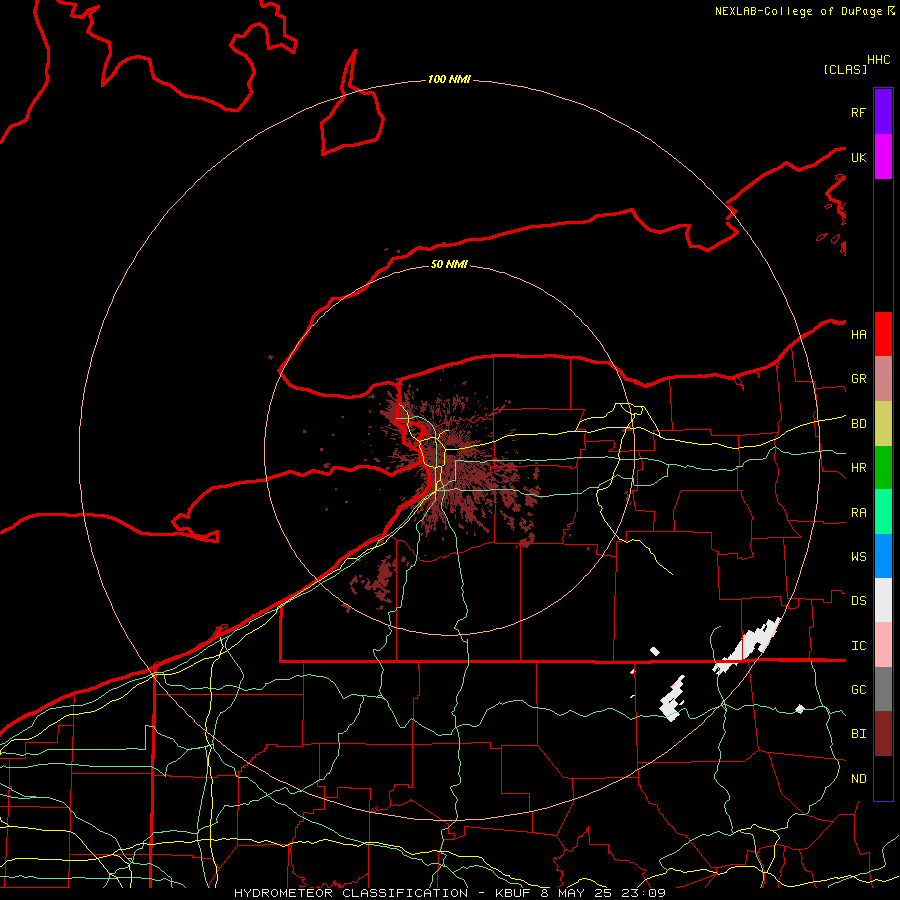Click the 50 NMI range ring label
Image resolution: width=900 pixels, height=900 pixels.
tap(449, 264)
